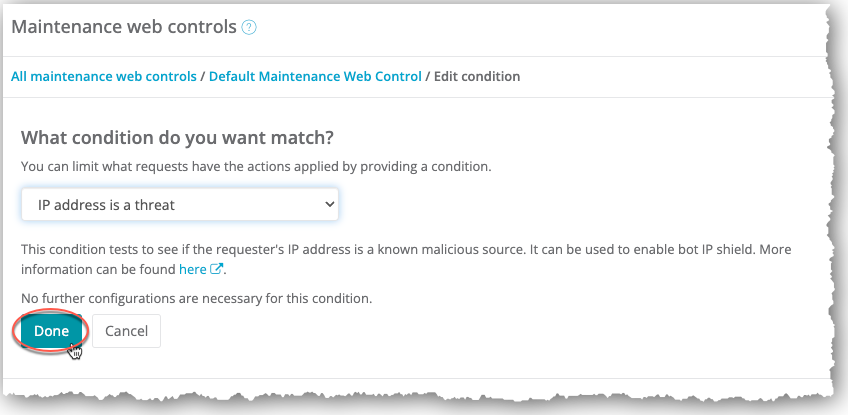
Task: Click the Edit condition breadcrumb text
Action: [x=477, y=76]
